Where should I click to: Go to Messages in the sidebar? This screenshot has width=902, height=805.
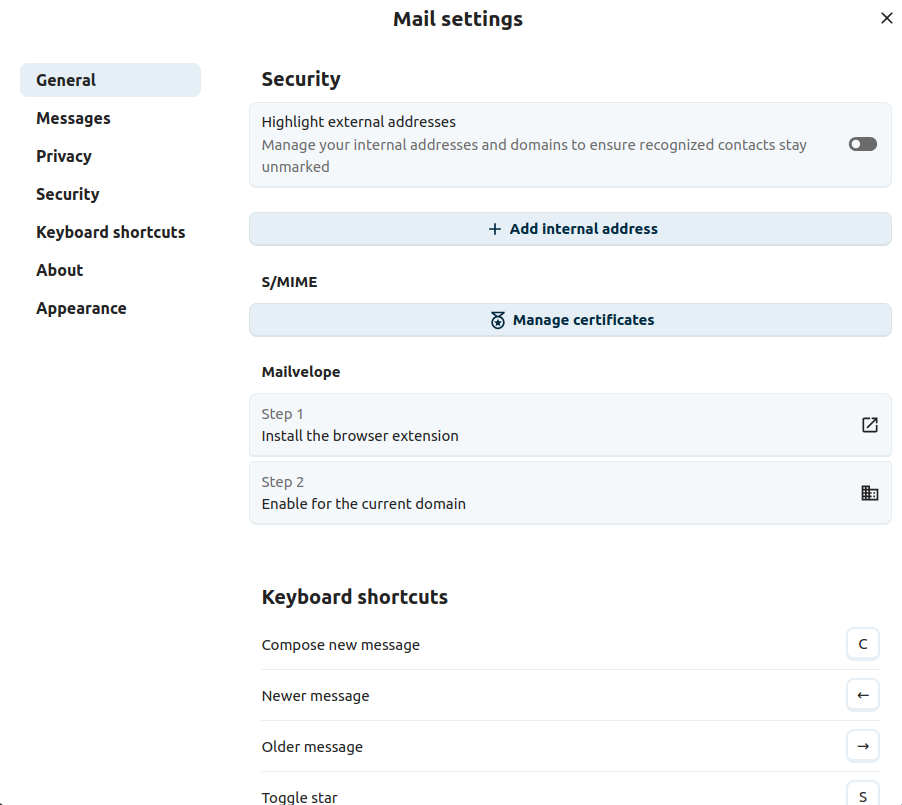coord(73,118)
